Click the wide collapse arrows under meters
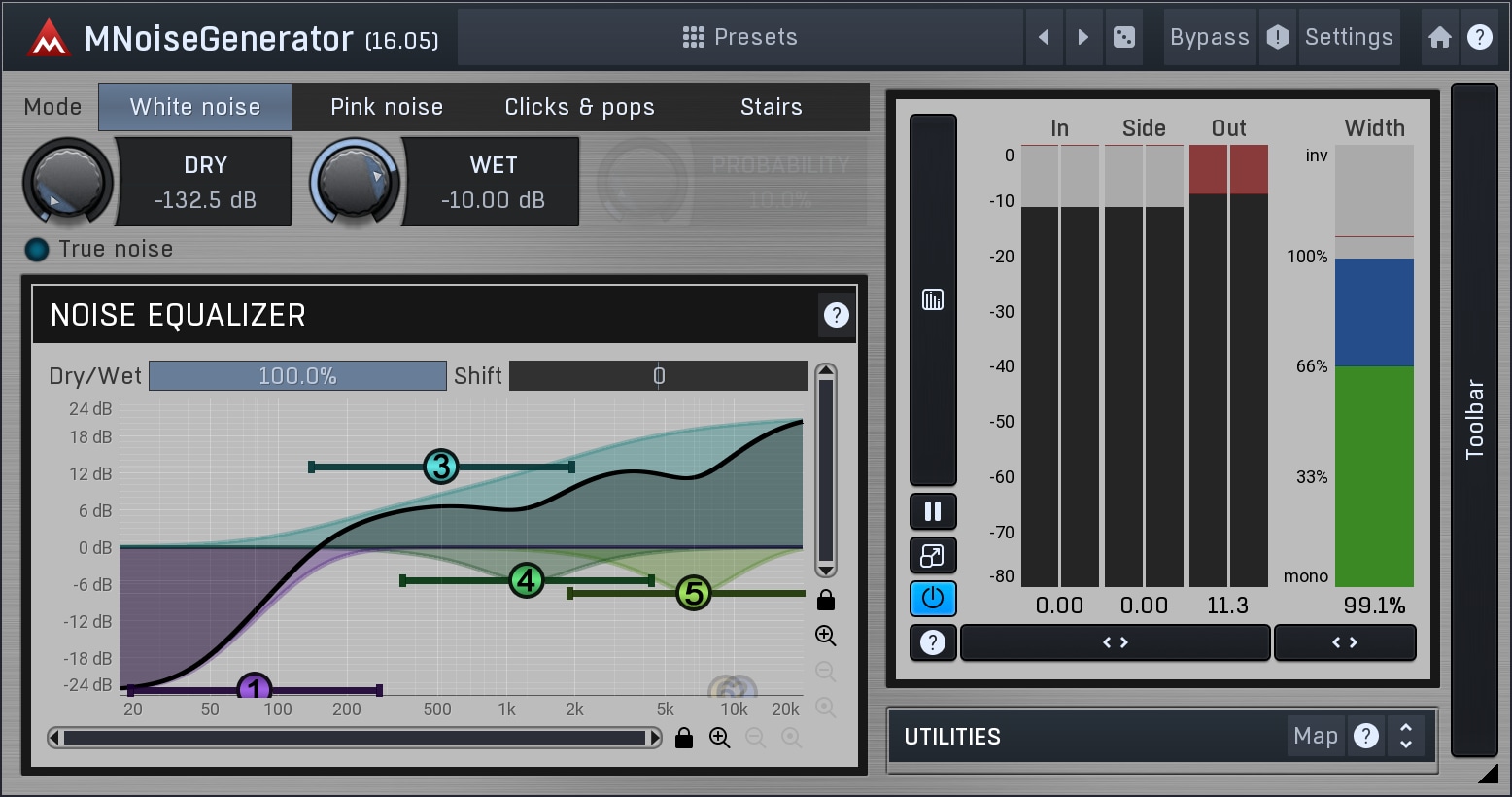 [1116, 642]
